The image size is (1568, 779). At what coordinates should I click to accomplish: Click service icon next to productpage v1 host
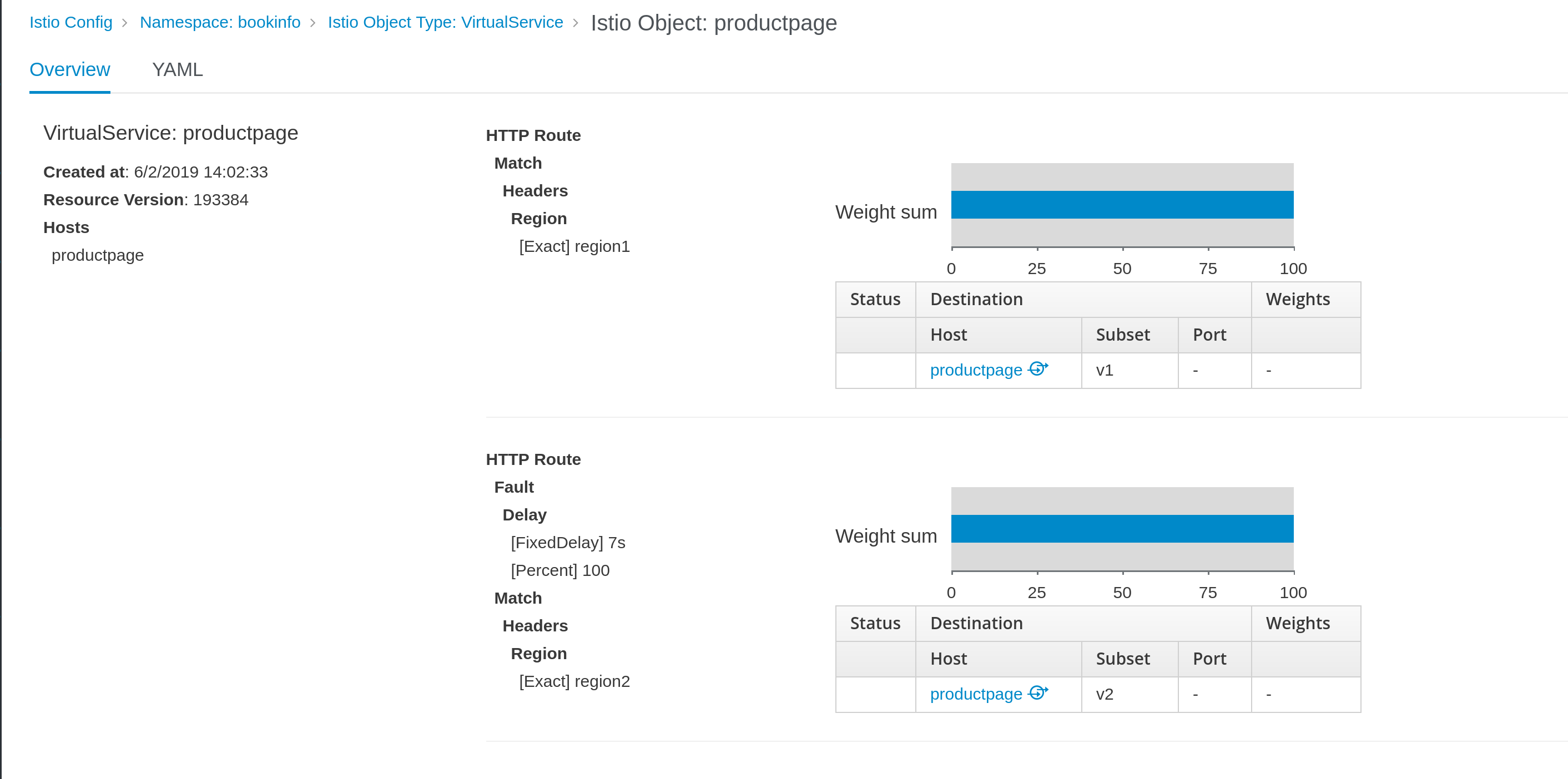point(1038,369)
